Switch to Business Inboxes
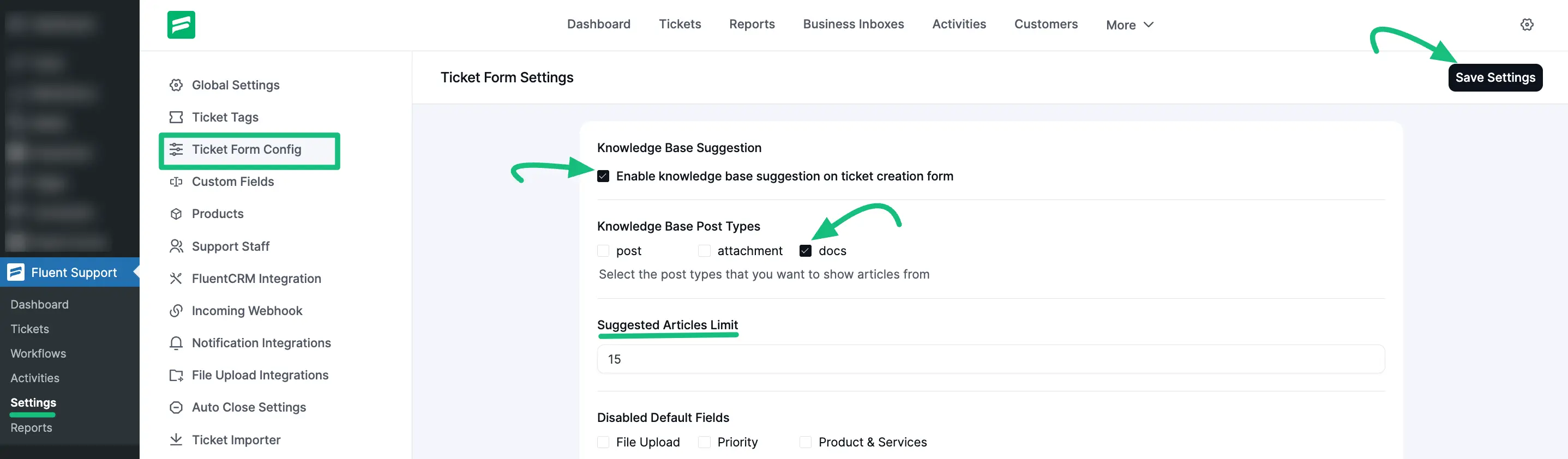Screen dimensions: 1568x459 tap(854, 24)
